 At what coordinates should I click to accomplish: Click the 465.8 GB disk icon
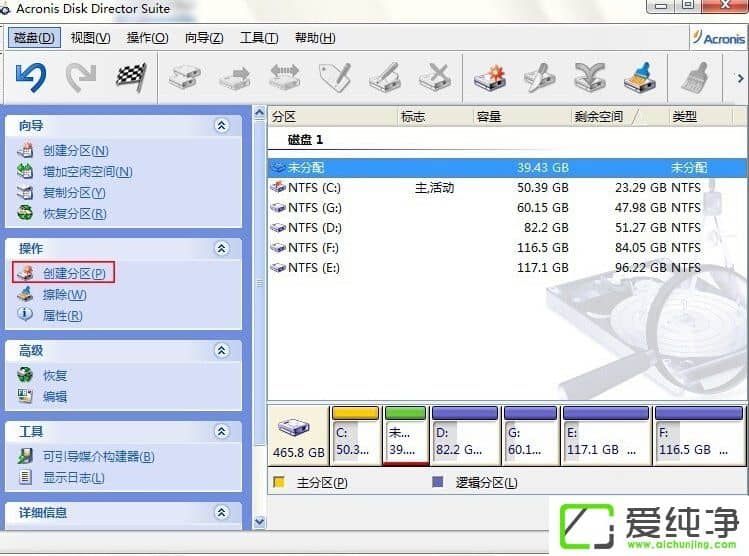click(x=294, y=427)
